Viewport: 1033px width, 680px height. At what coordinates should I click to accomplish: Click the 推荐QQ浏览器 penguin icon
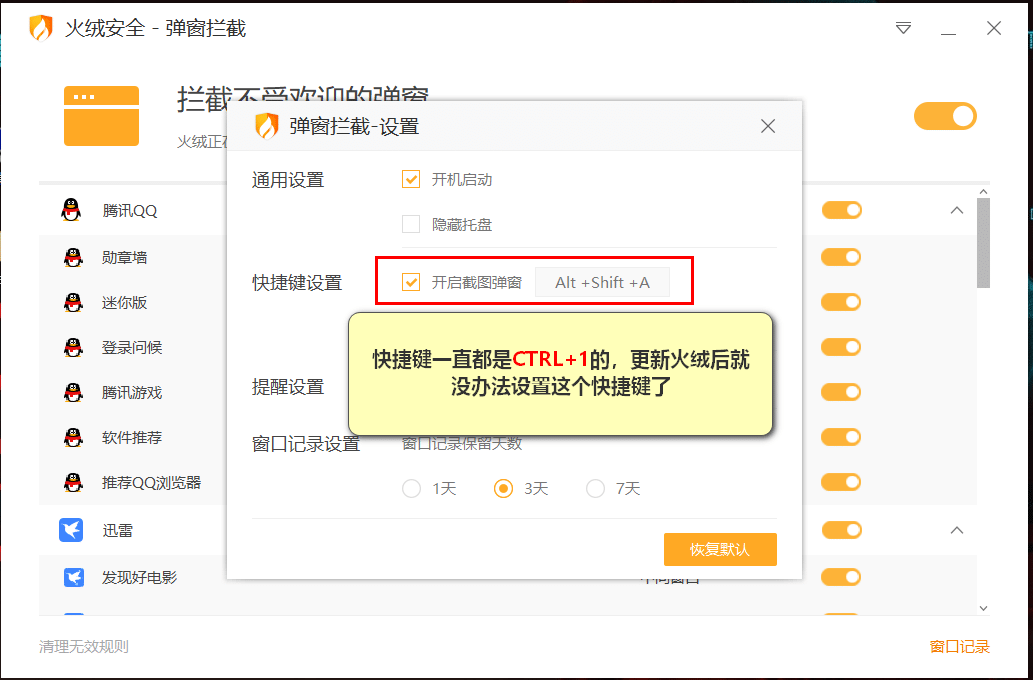click(73, 482)
